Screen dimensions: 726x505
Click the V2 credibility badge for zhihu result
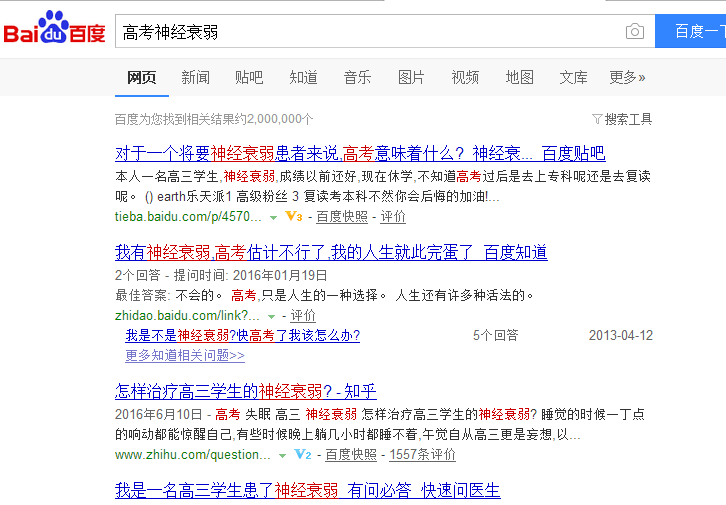(303, 455)
